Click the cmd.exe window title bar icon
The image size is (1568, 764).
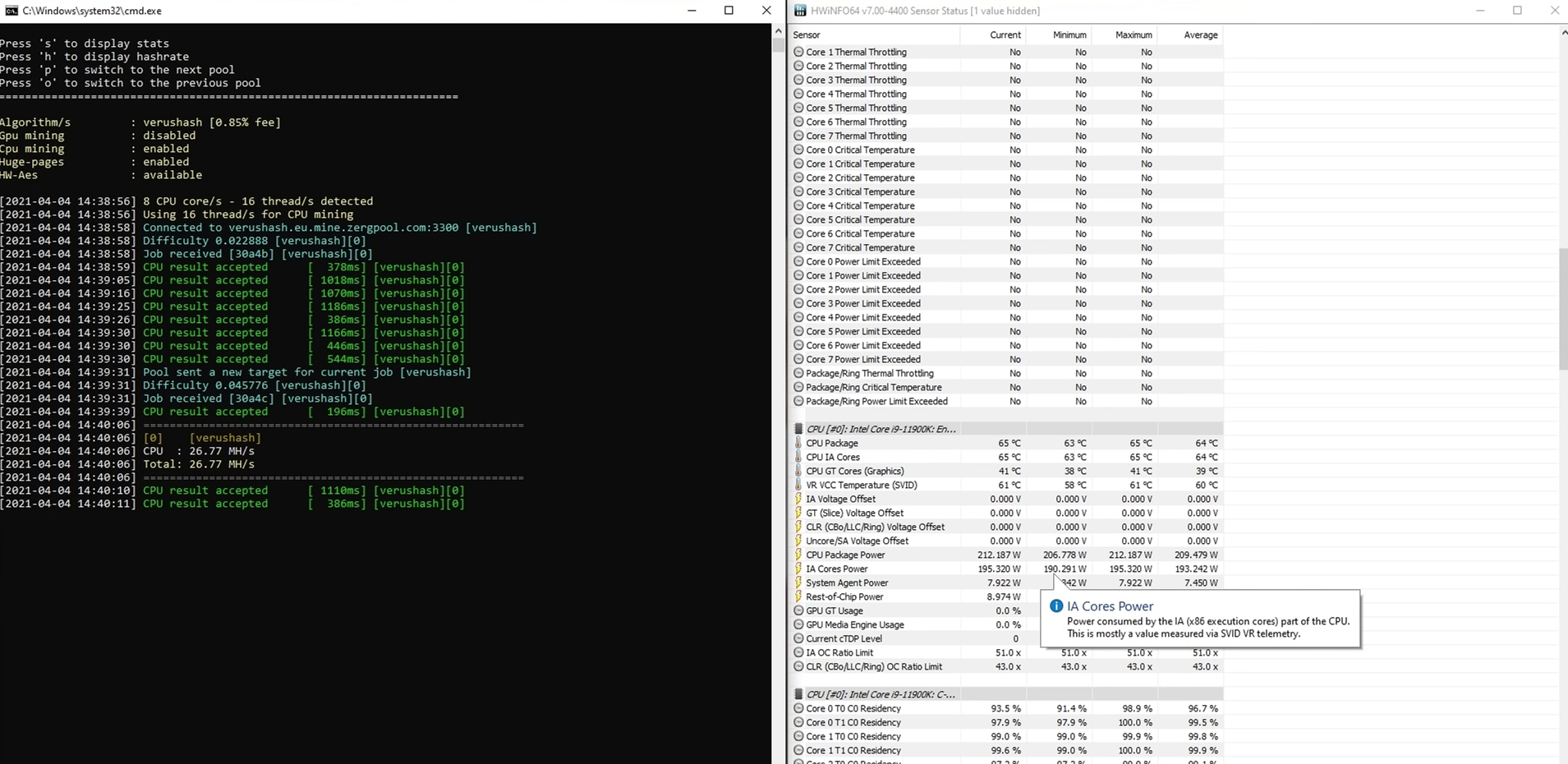(x=11, y=11)
